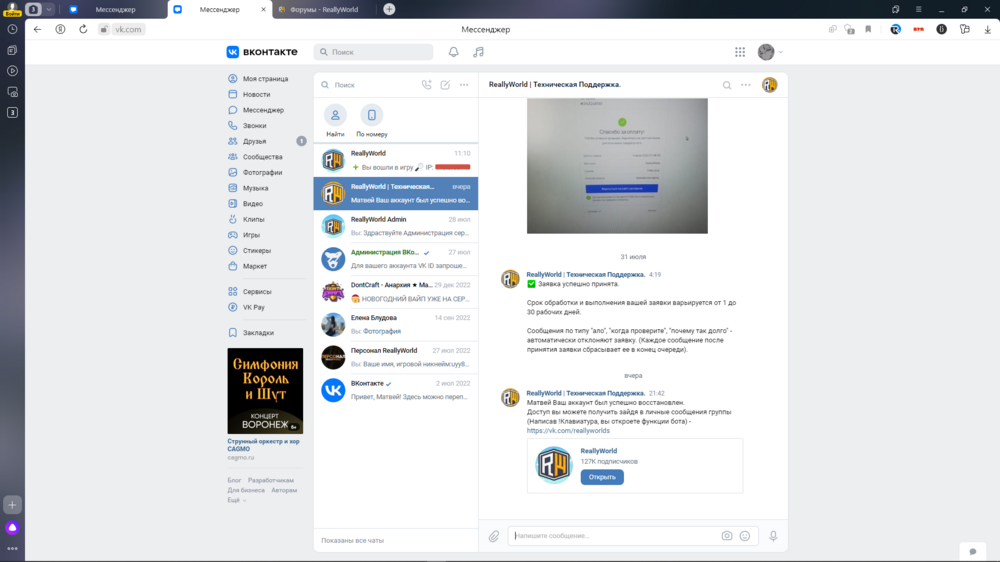Open conversation actions three-dot menu

point(746,85)
